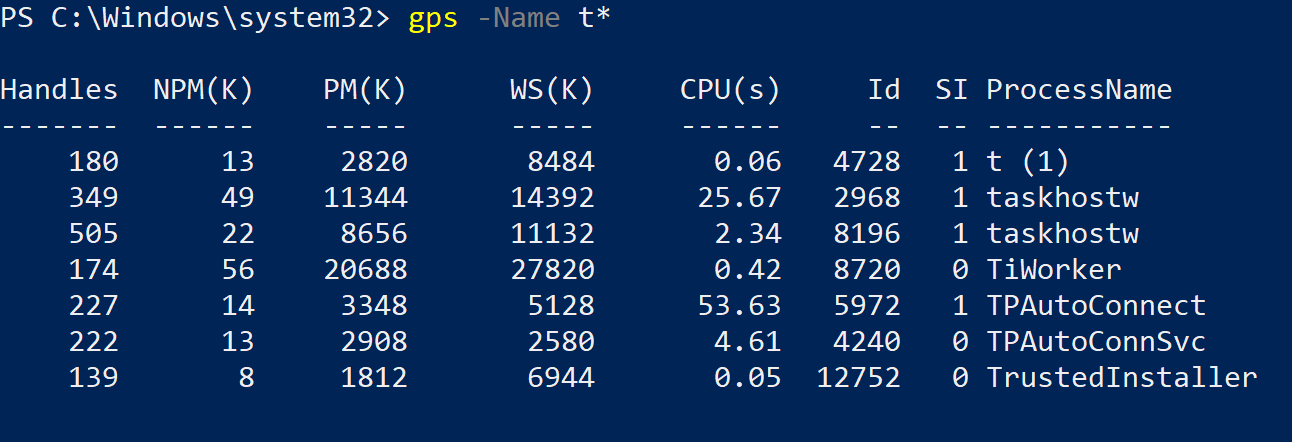Click Id value 5972
This screenshot has width=1292, height=442.
coord(867,306)
